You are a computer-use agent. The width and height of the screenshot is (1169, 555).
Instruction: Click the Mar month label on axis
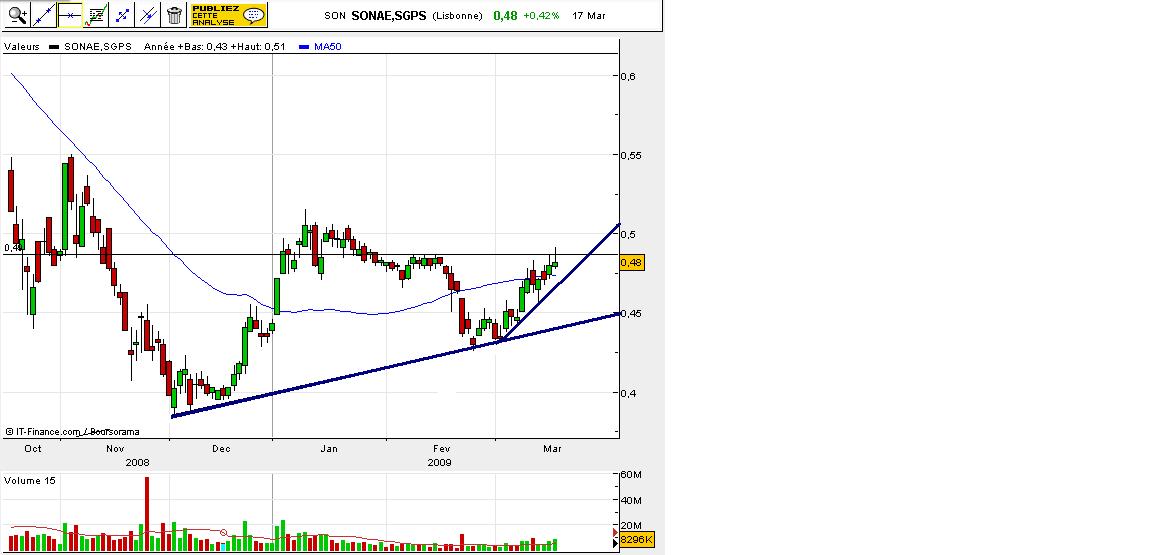[x=552, y=448]
